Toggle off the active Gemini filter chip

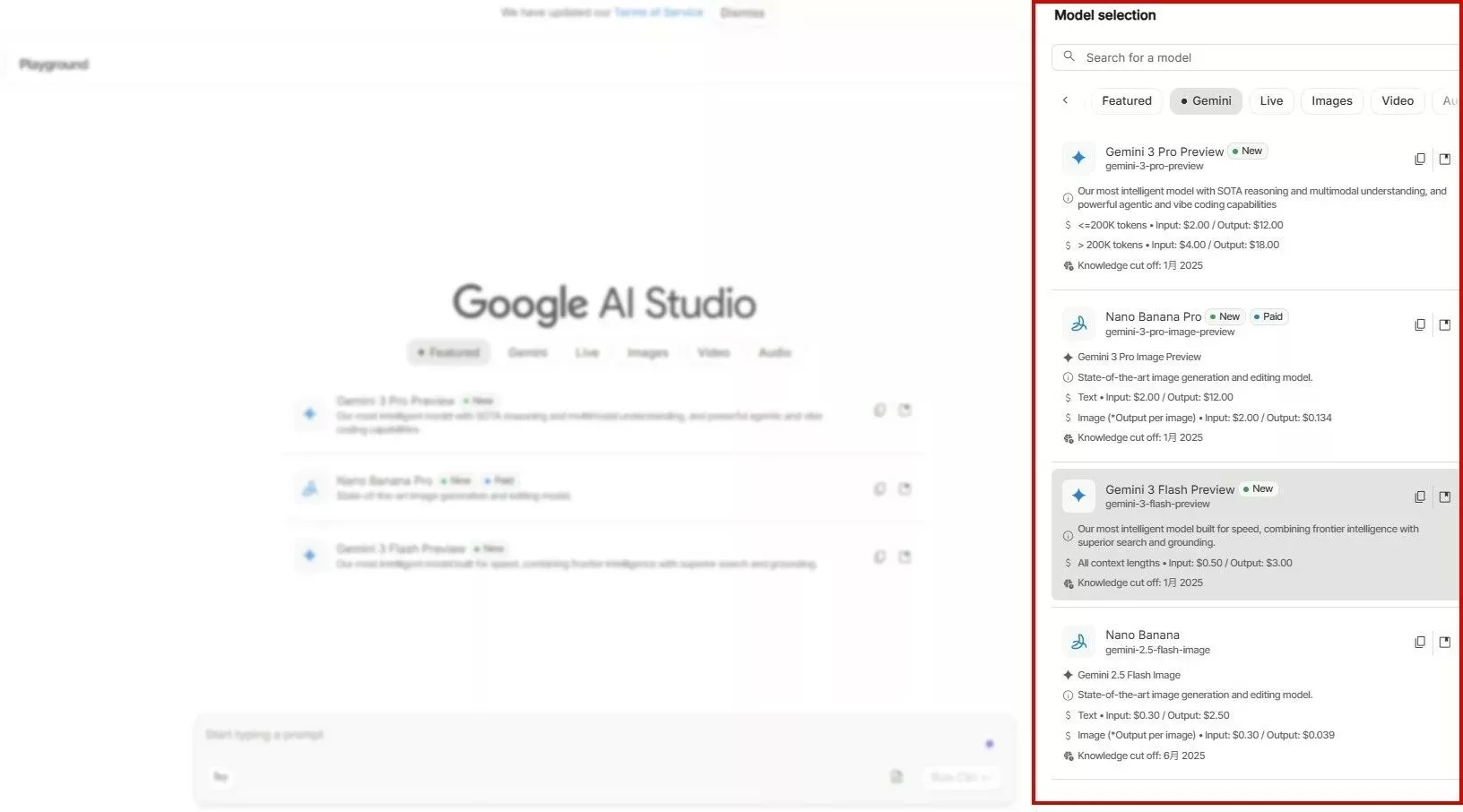[x=1206, y=100]
